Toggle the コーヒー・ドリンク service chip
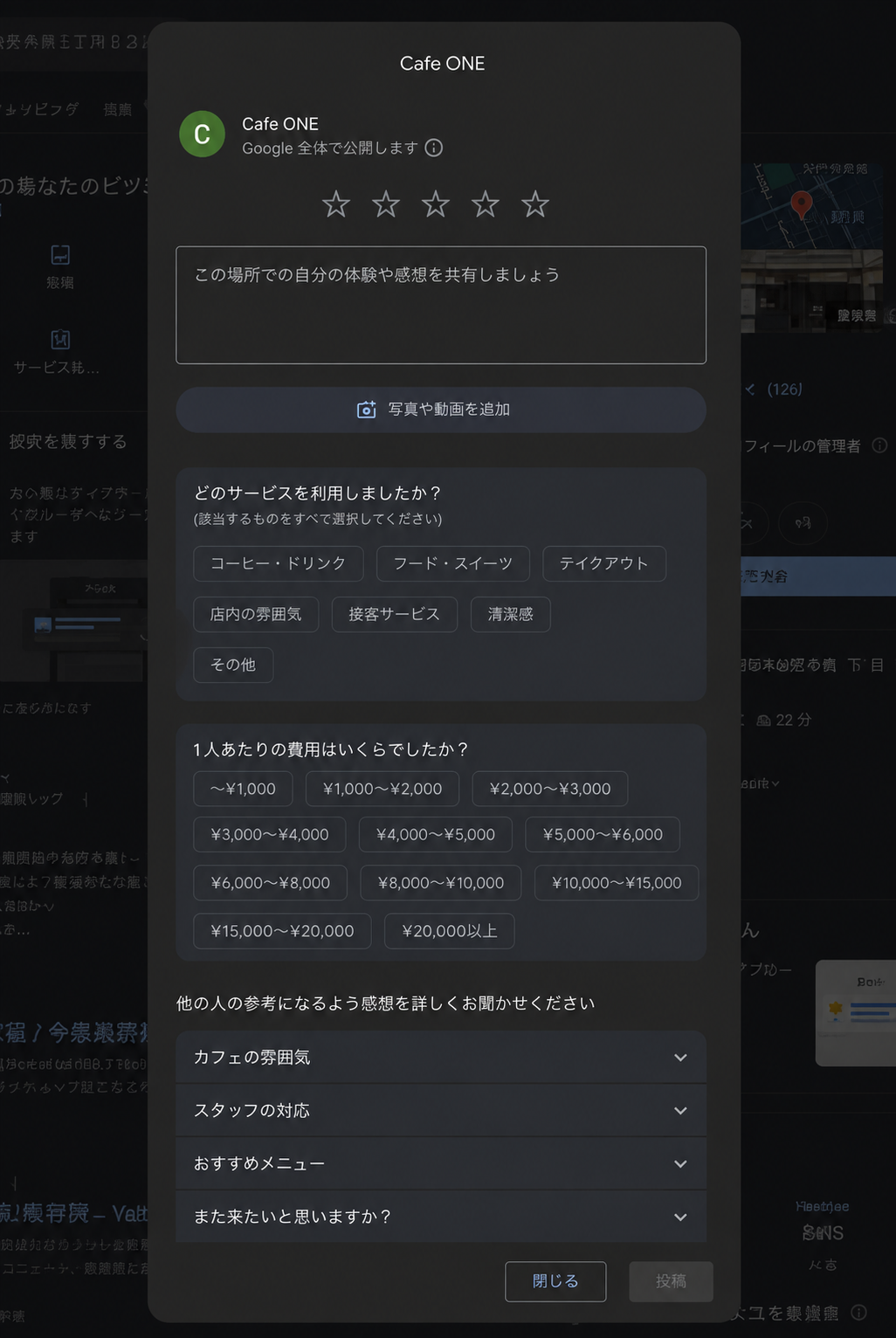Viewport: 896px width, 1338px height. 279,563
